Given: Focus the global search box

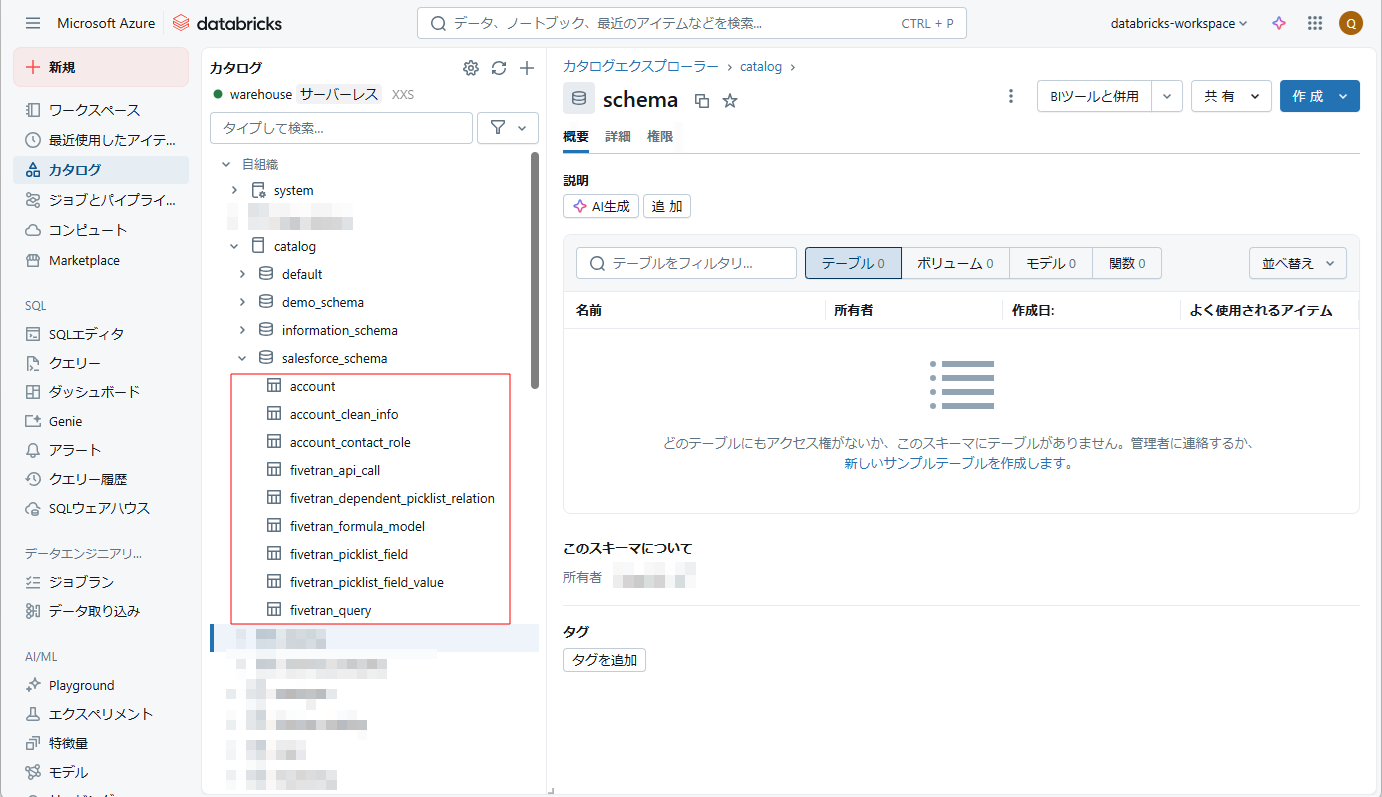Looking at the screenshot, I should click(692, 23).
